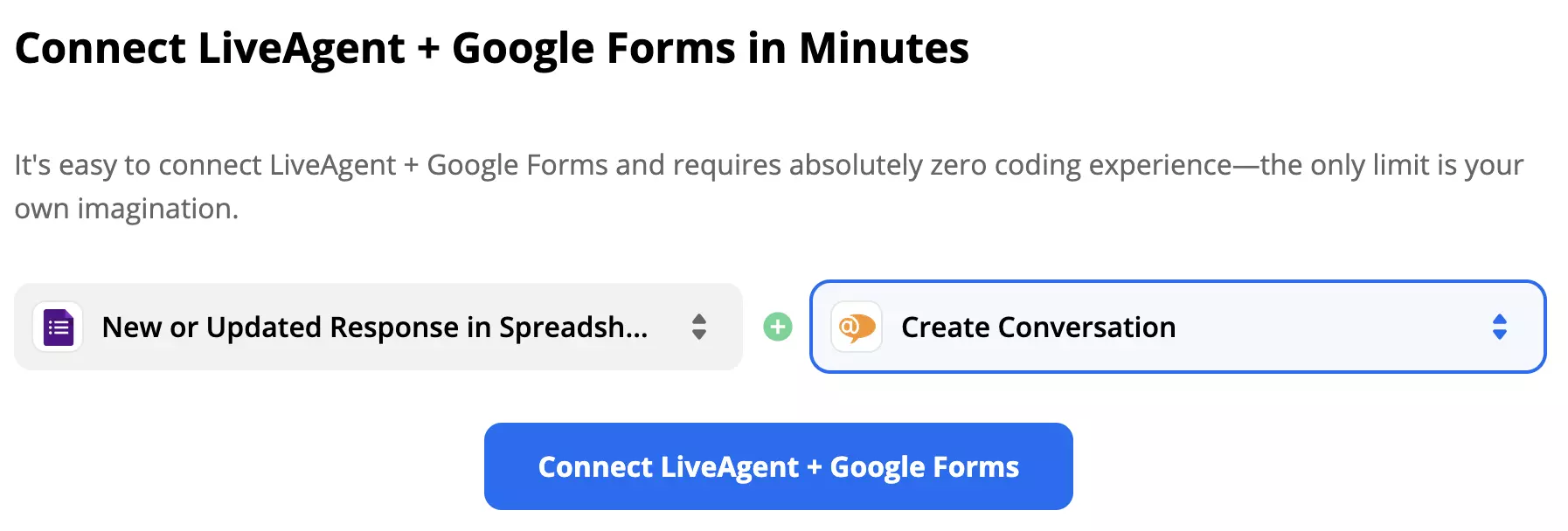Screen dimensions: 1568x531
Task: Click the trigger field's up-down sort arrows
Action: [x=699, y=328]
